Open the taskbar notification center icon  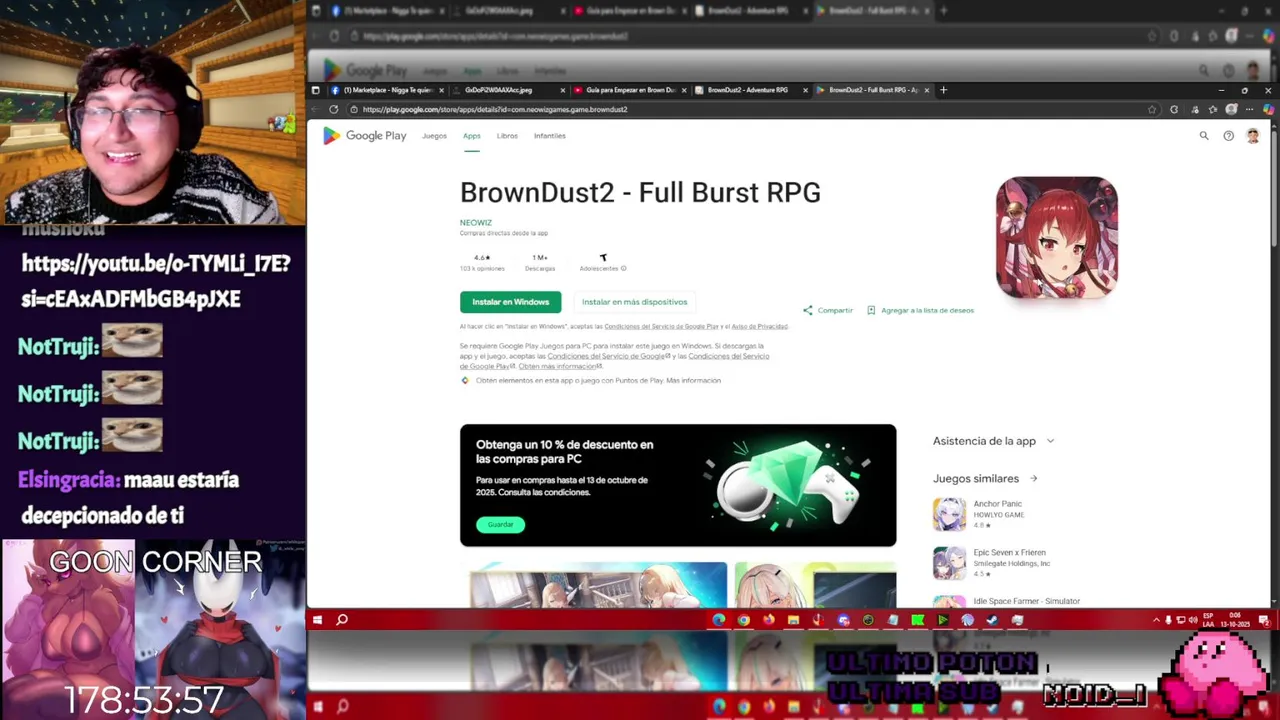pyautogui.click(x=1264, y=620)
